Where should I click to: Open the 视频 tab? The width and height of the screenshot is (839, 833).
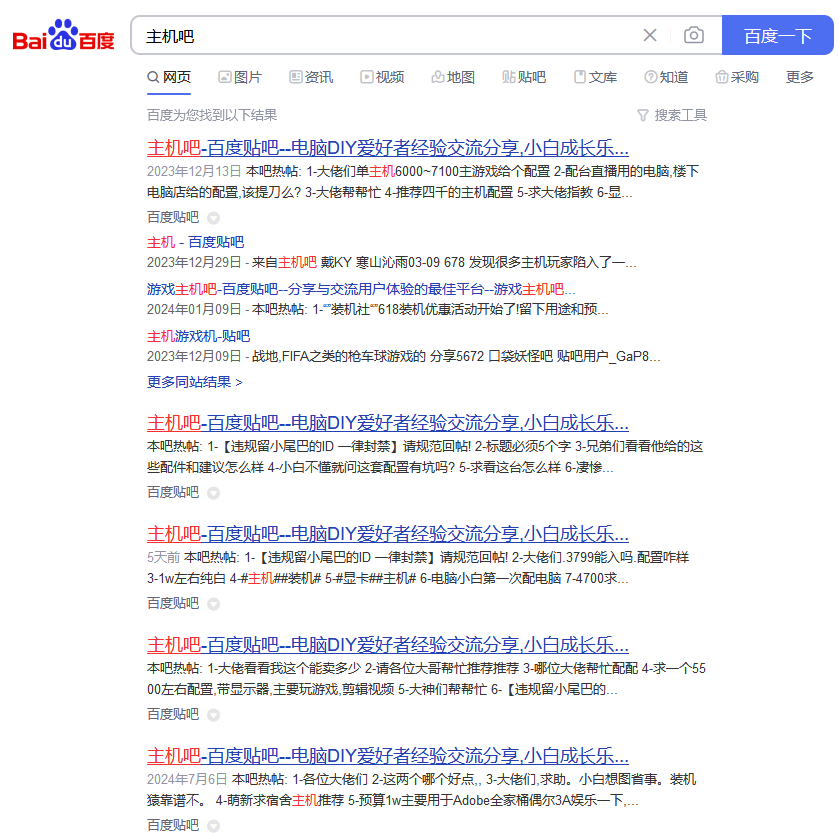(383, 78)
